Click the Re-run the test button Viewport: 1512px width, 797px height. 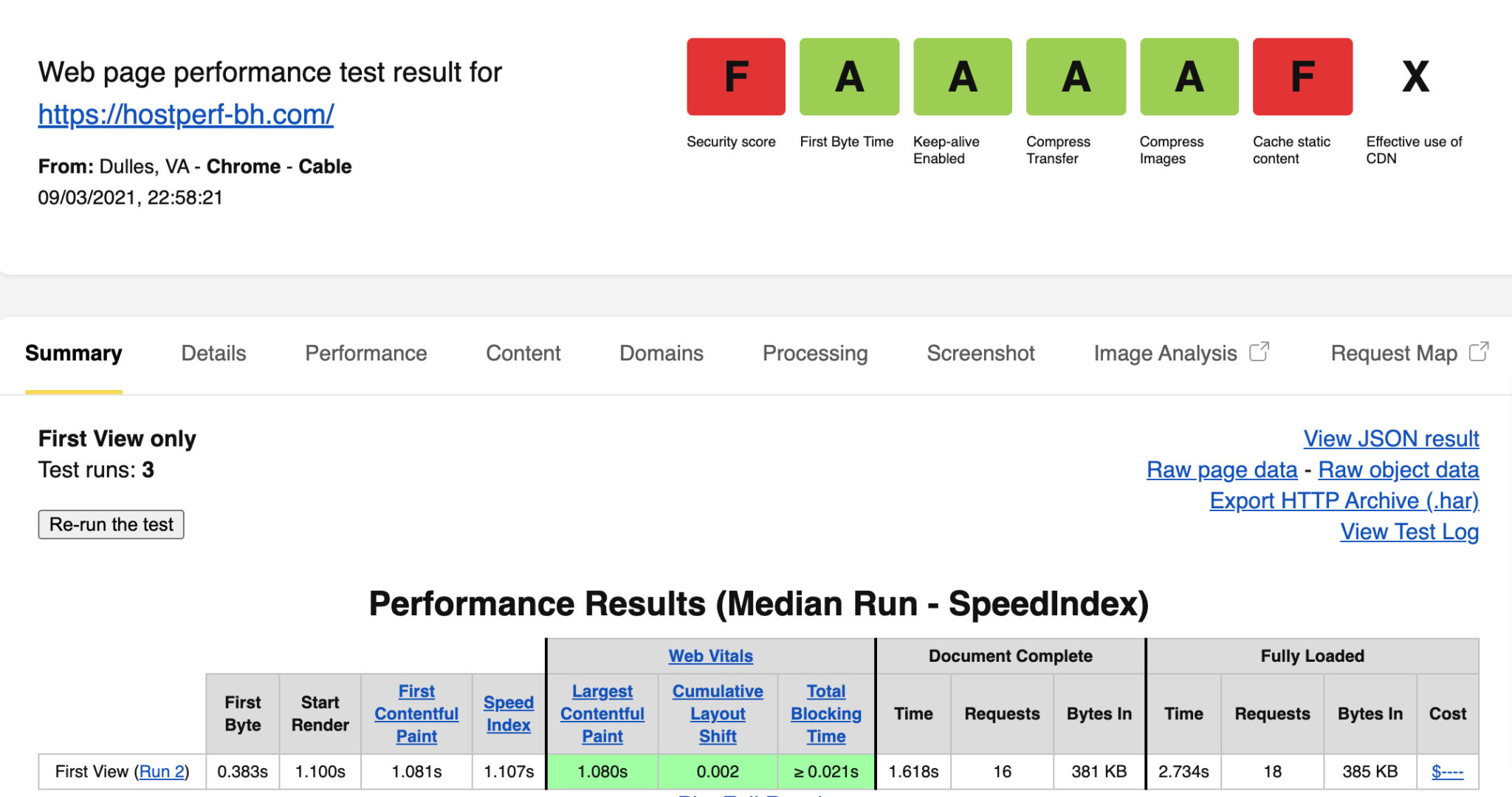pyautogui.click(x=111, y=524)
